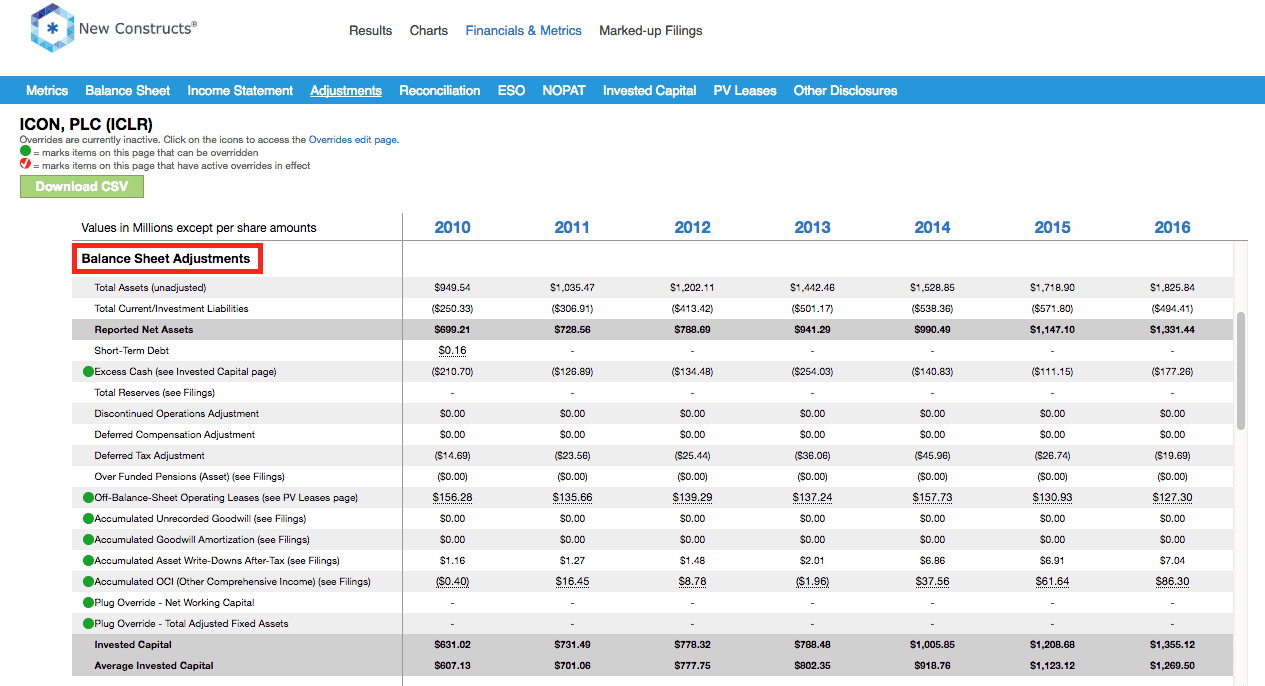Open the $127.30 operating leases value
Viewport: 1265px width, 686px height.
coord(1172,497)
